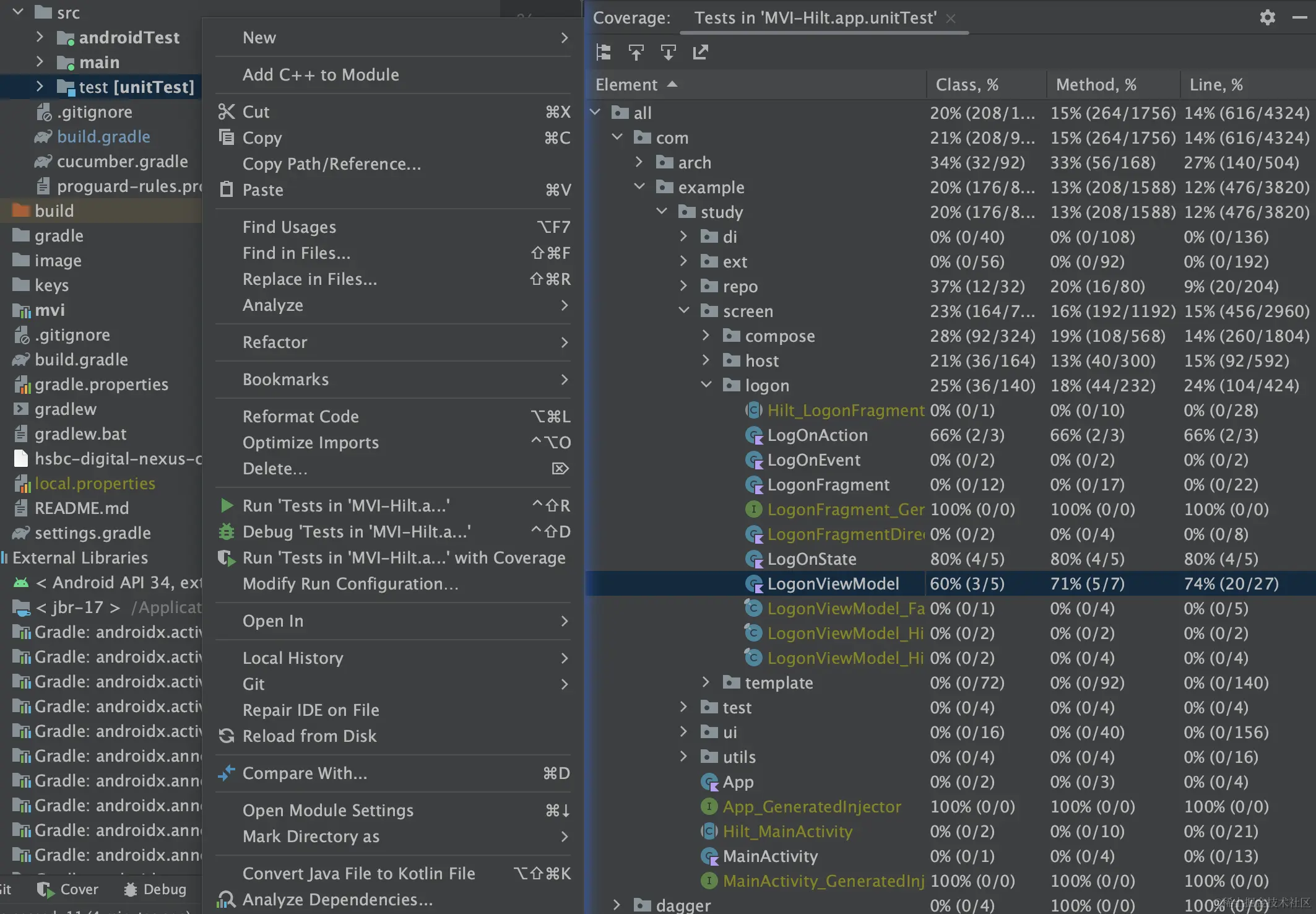Expand the dagger package node
The width and height of the screenshot is (1316, 914).
[x=616, y=905]
